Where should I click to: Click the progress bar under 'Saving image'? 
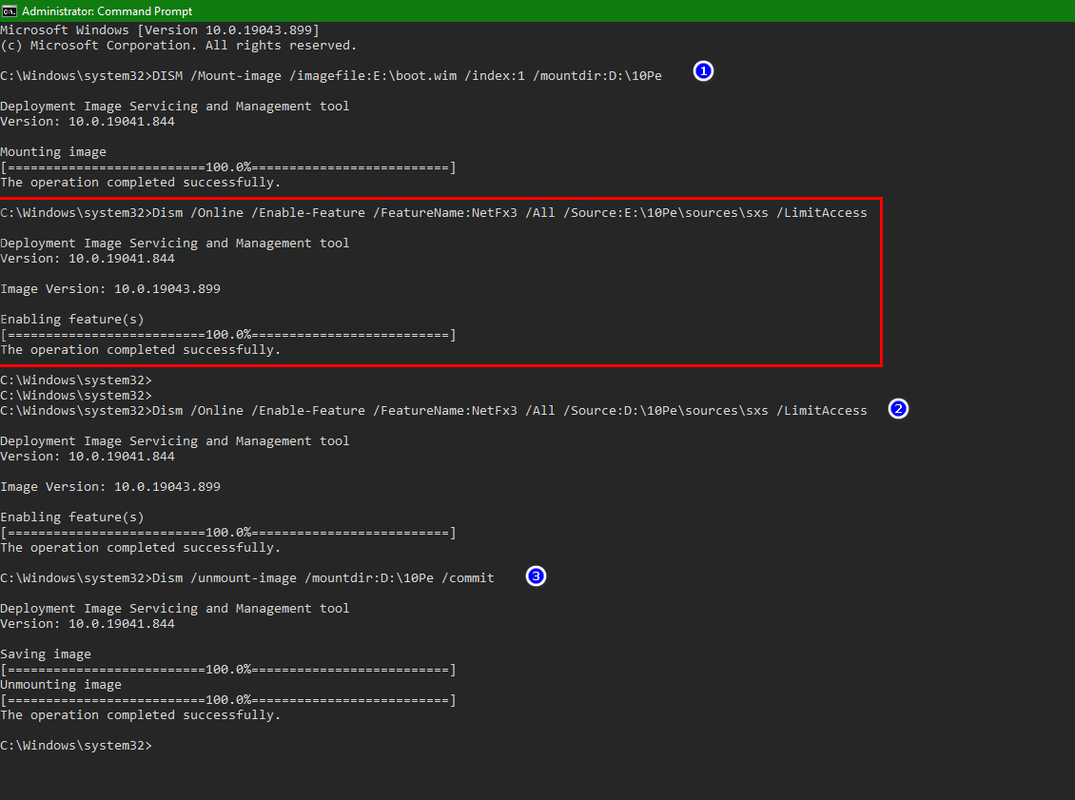(x=228, y=670)
